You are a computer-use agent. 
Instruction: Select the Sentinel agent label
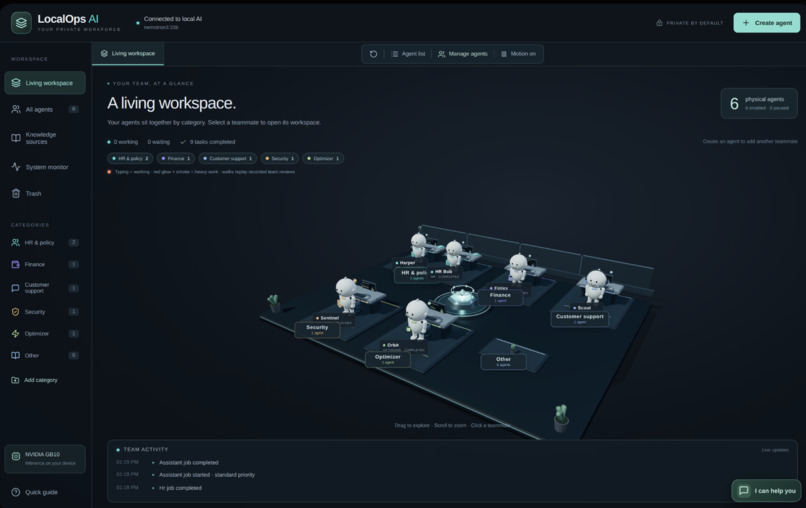click(x=327, y=318)
